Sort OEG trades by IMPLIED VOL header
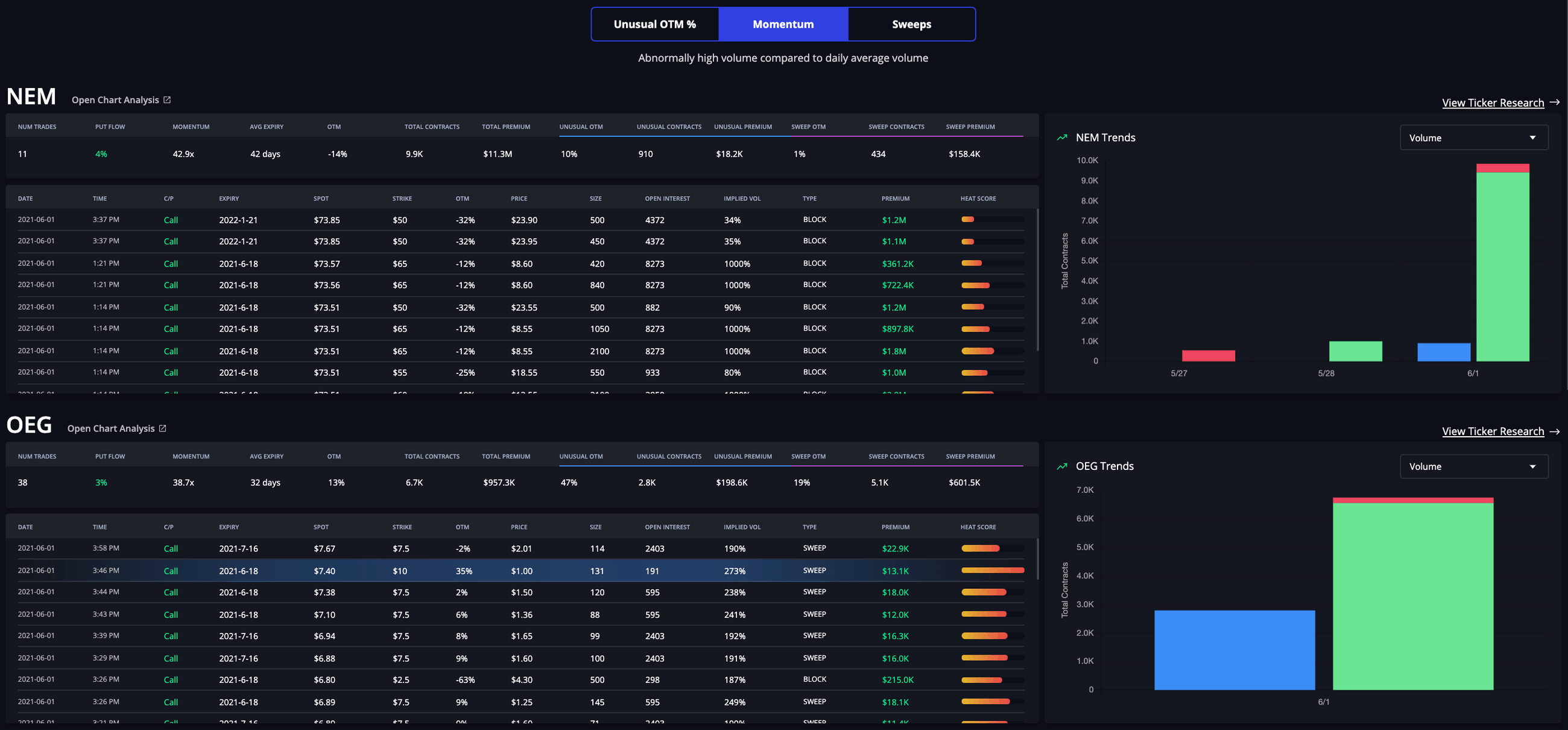The image size is (1568, 730). [x=742, y=527]
